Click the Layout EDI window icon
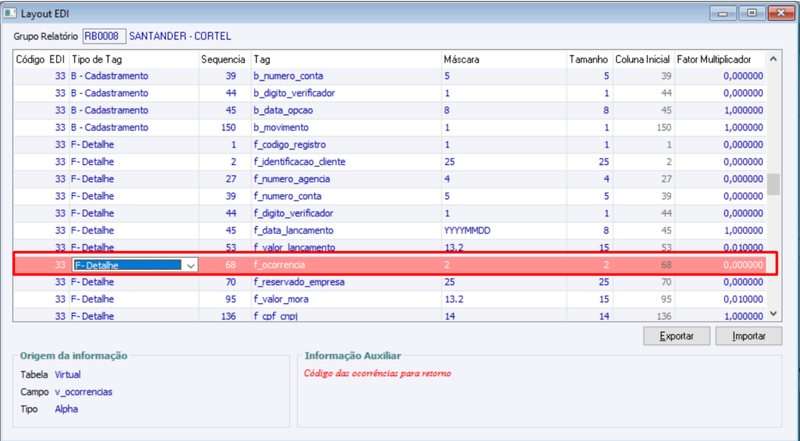 (10, 13)
